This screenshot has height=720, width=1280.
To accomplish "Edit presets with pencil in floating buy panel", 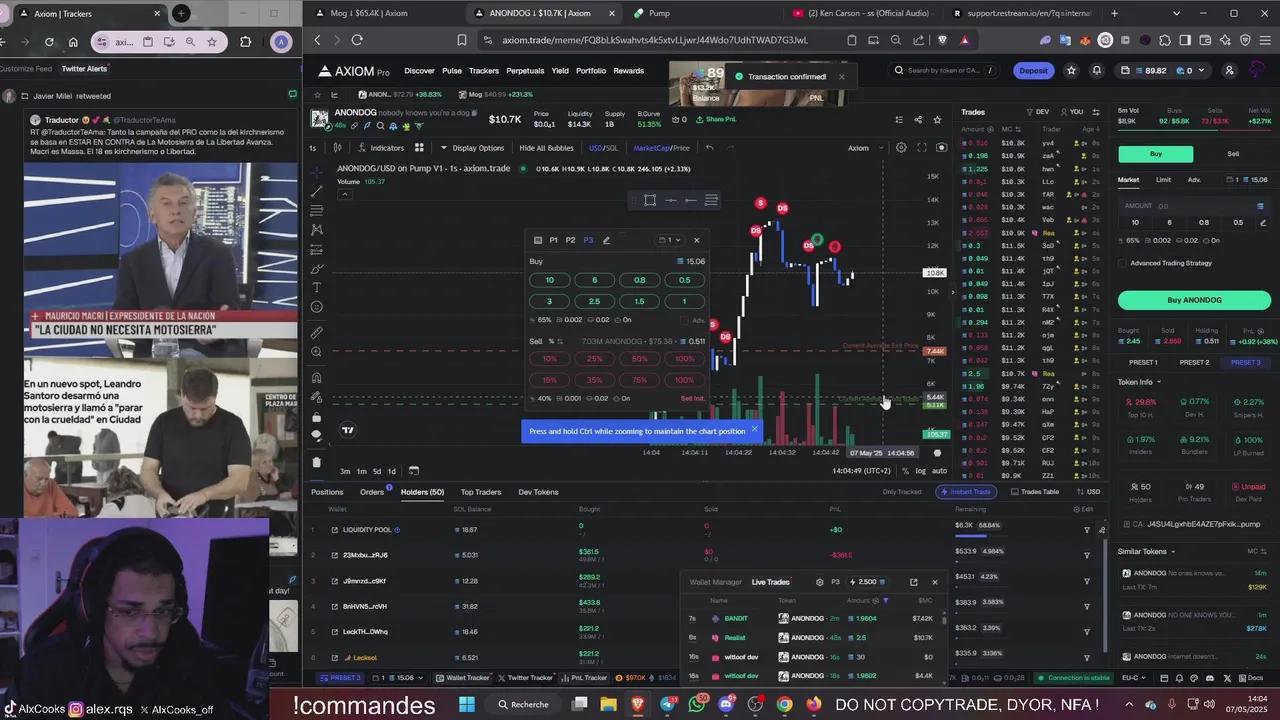I will point(606,240).
